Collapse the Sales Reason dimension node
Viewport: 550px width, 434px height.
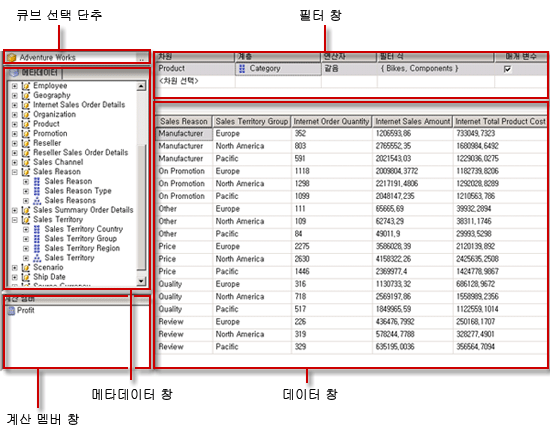(x=14, y=172)
